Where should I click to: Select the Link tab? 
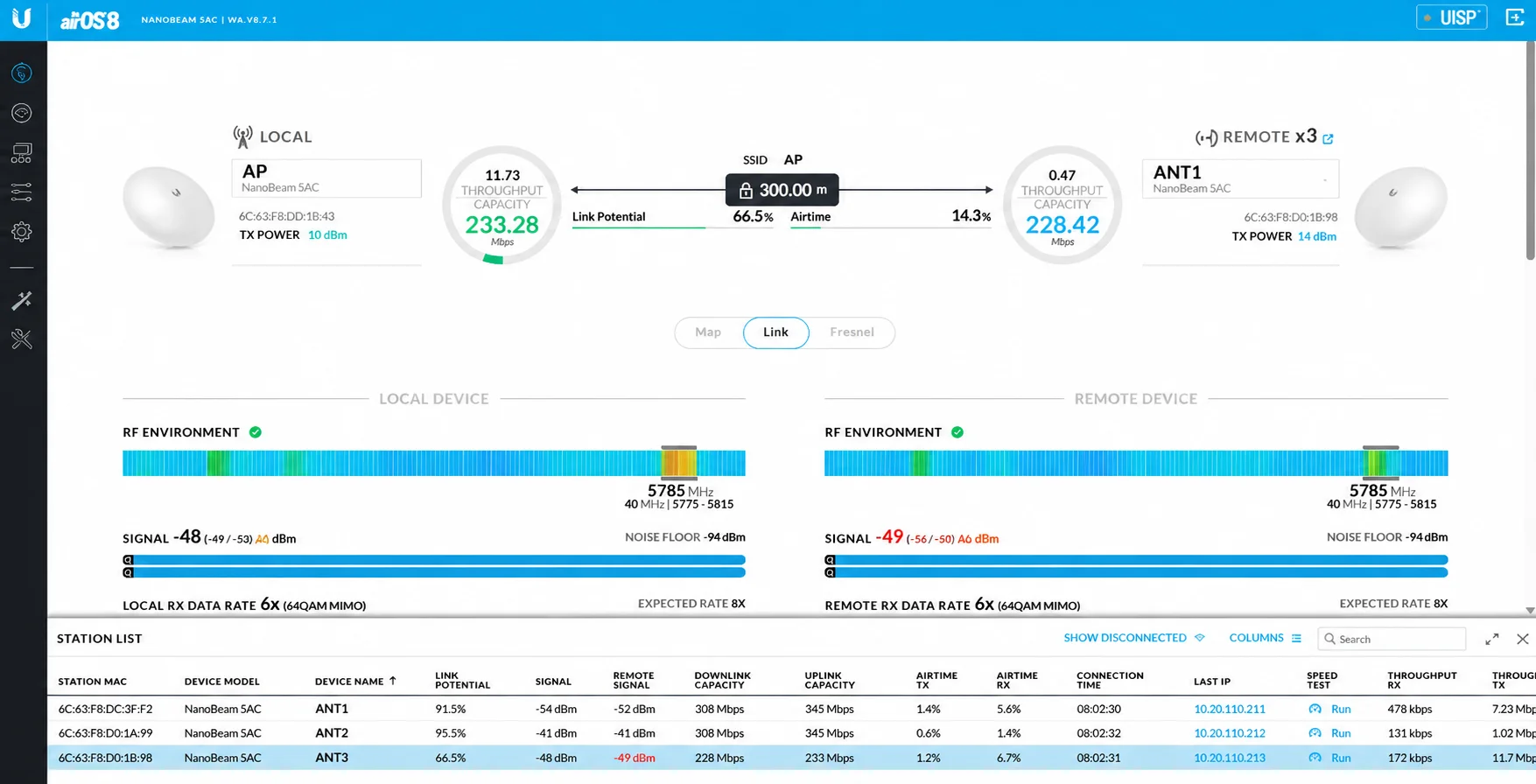click(x=775, y=332)
